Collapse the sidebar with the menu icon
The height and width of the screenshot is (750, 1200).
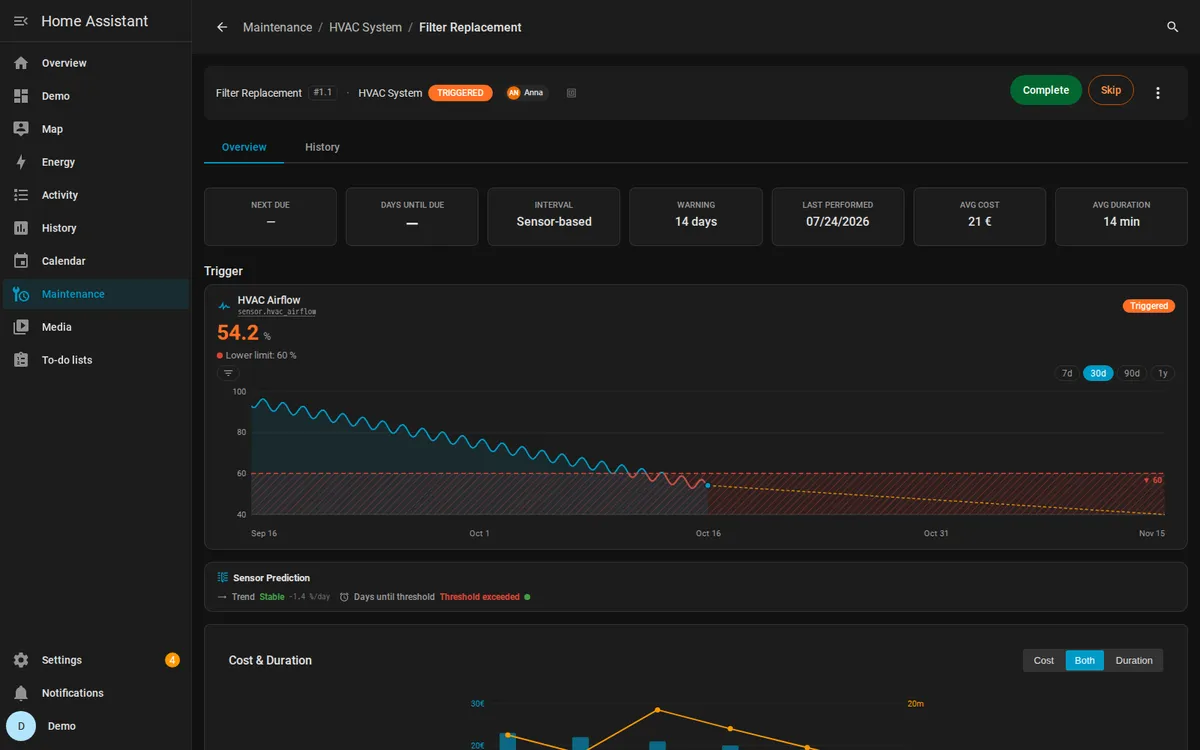click(x=21, y=21)
